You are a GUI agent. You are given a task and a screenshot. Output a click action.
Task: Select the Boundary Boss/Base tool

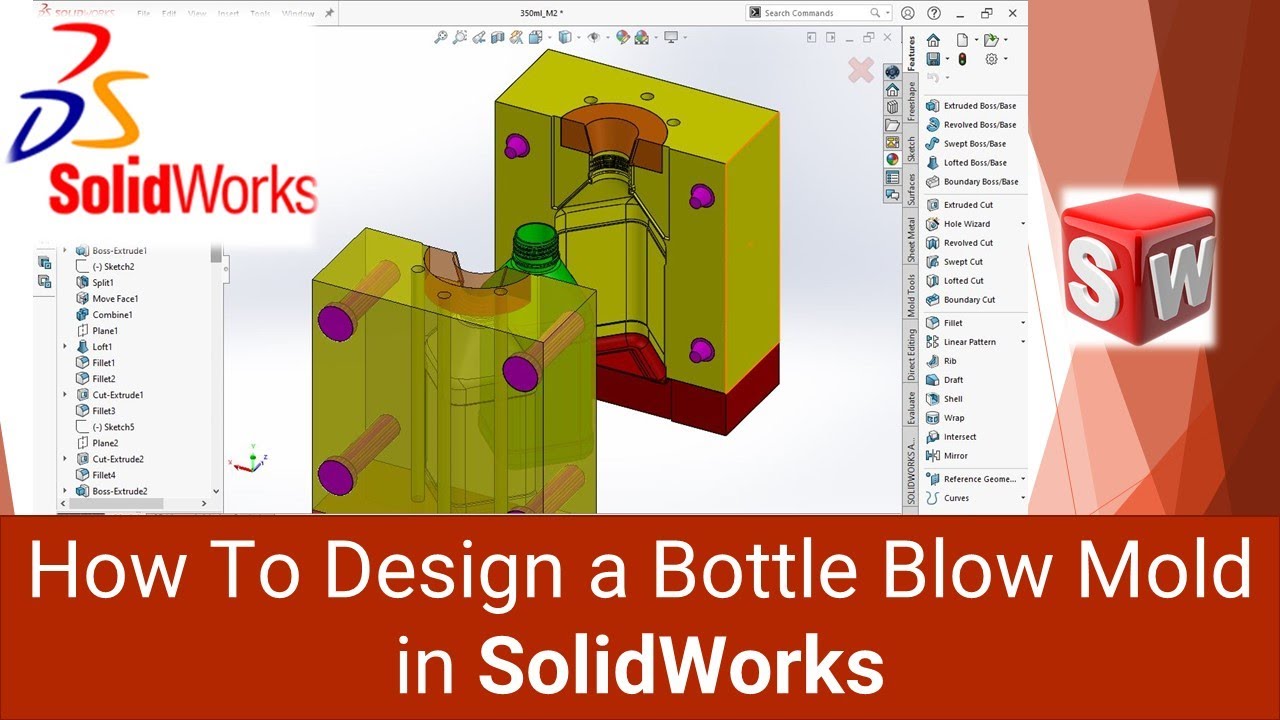972,182
